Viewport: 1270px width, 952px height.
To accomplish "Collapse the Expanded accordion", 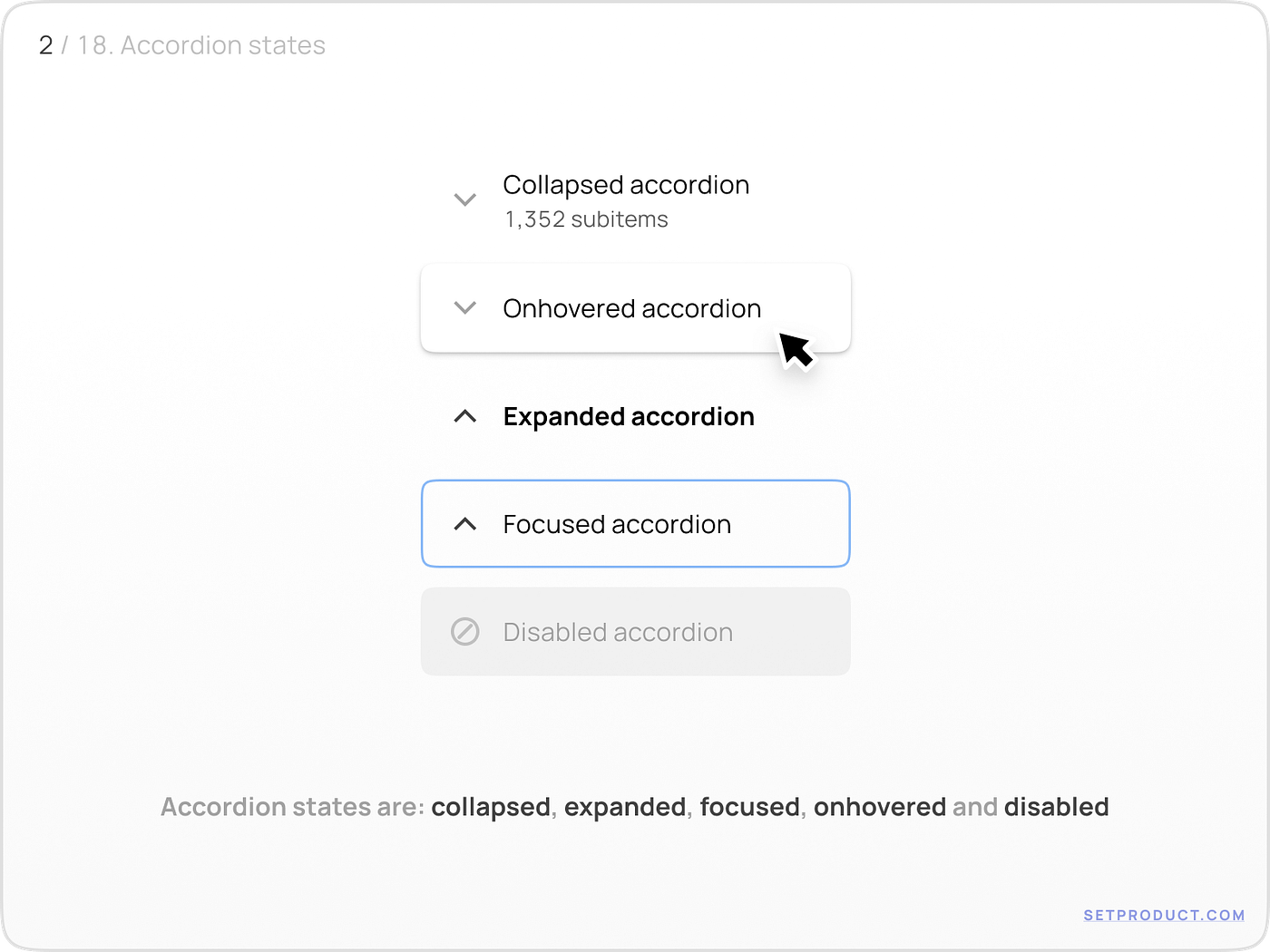I will coord(629,416).
